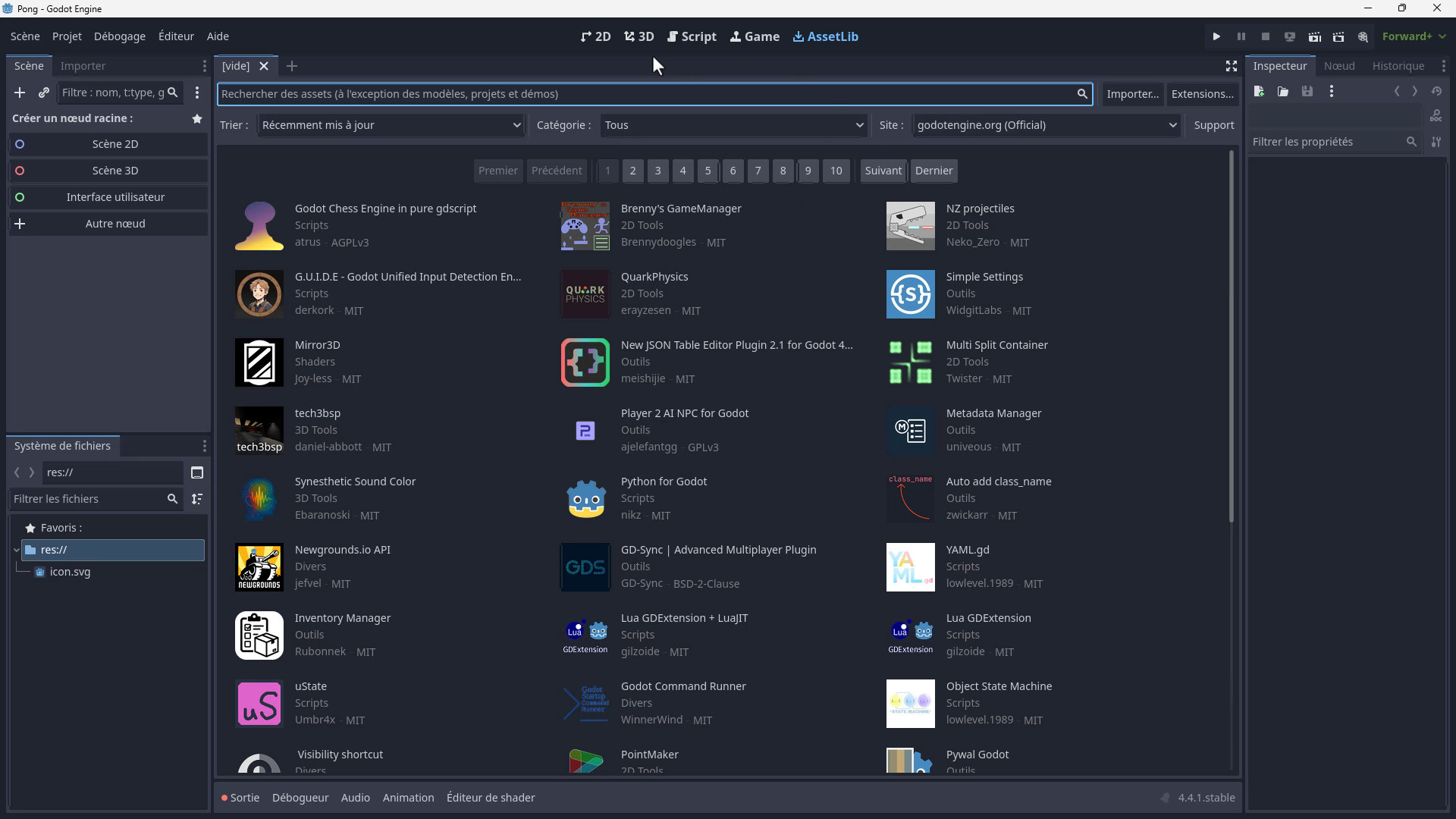Add a new scene tab

292,66
